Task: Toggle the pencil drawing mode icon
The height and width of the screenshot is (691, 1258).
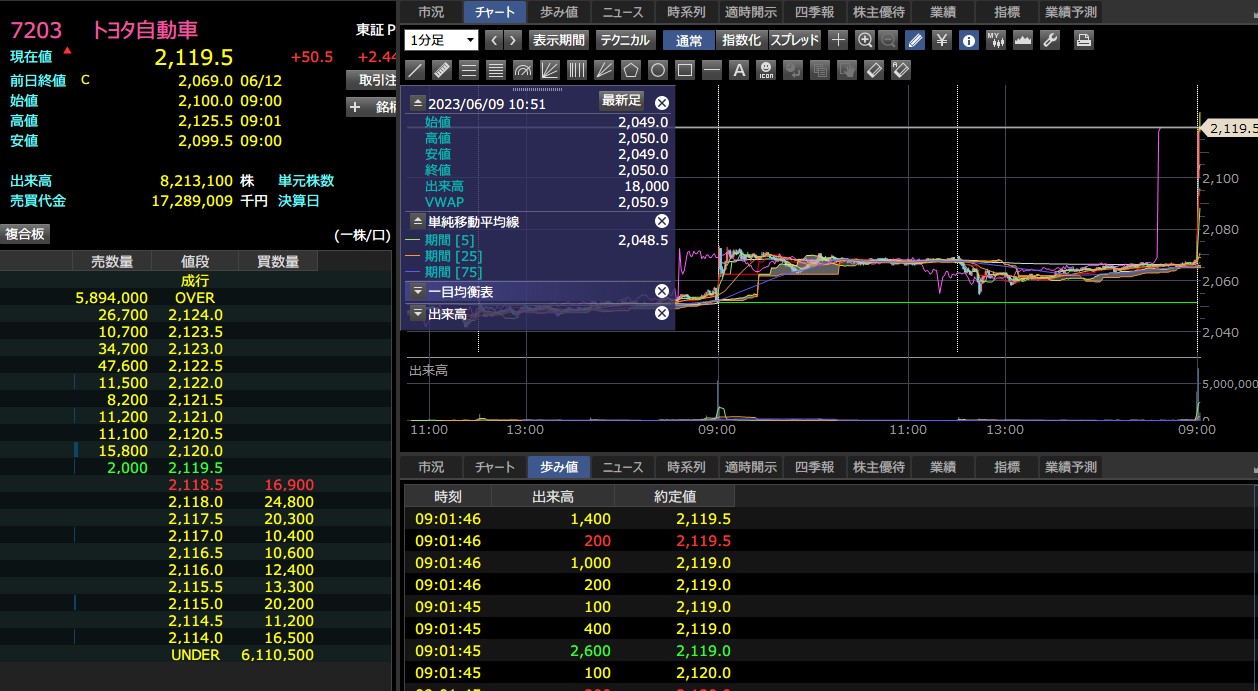Action: (x=915, y=40)
